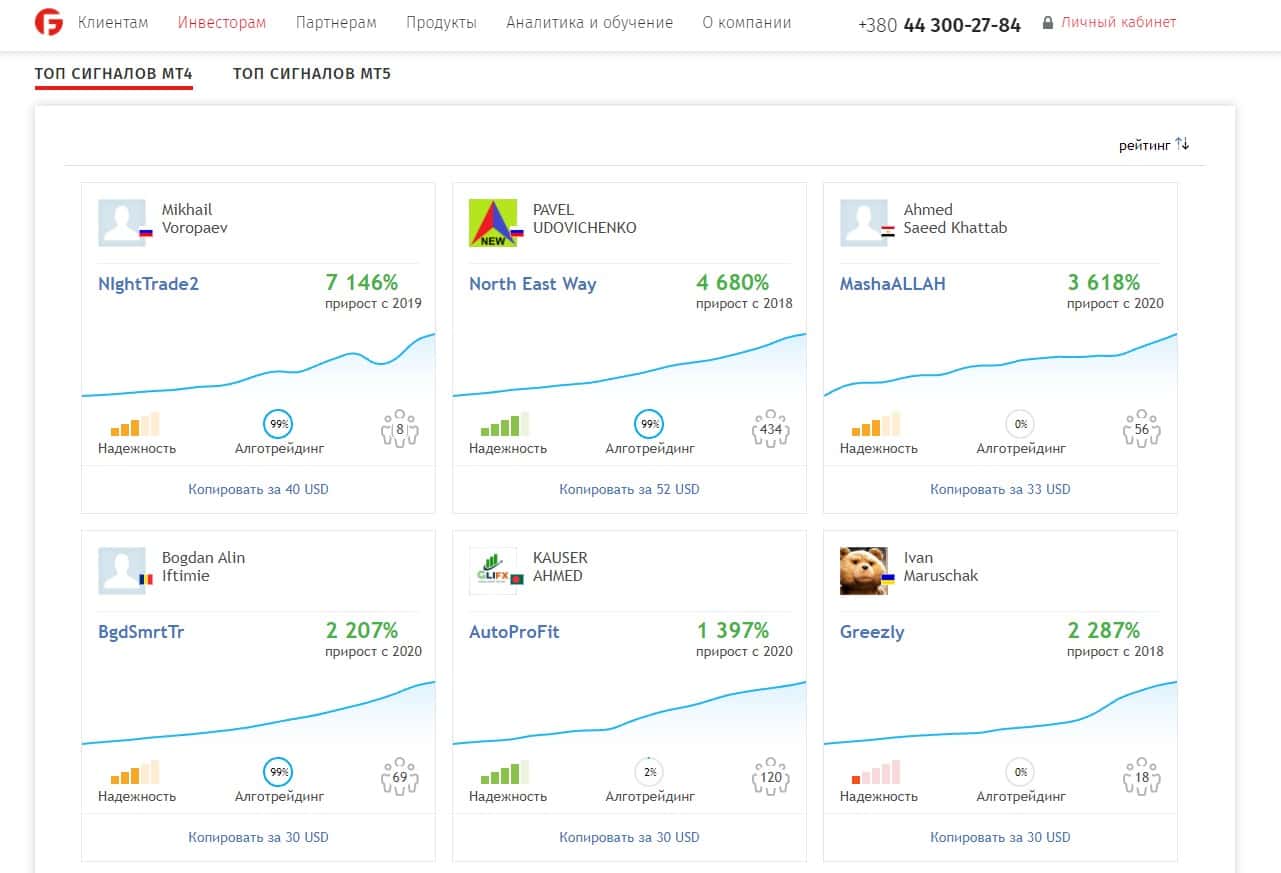The width and height of the screenshot is (1281, 873).
Task: Open the Аналитика и обучение menu
Action: 590,23
